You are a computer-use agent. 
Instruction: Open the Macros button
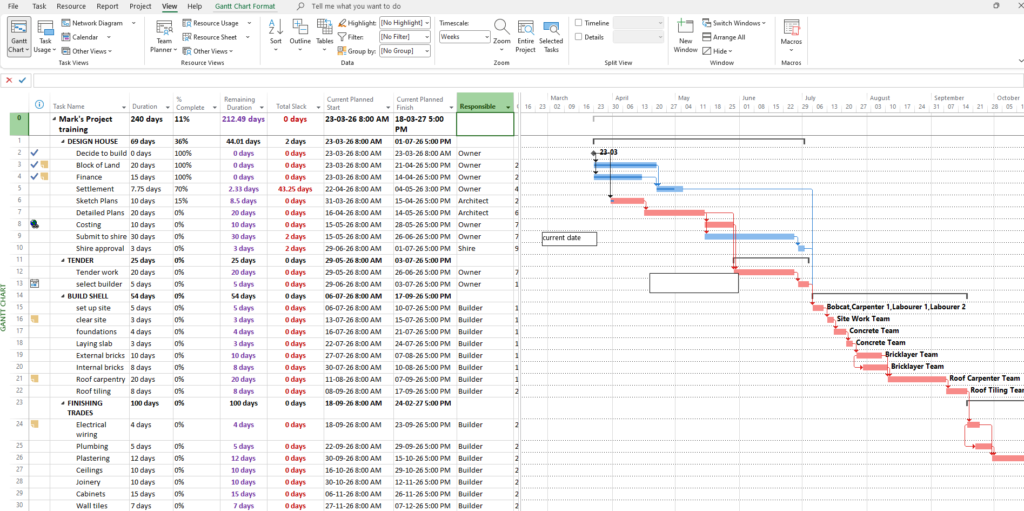(791, 37)
